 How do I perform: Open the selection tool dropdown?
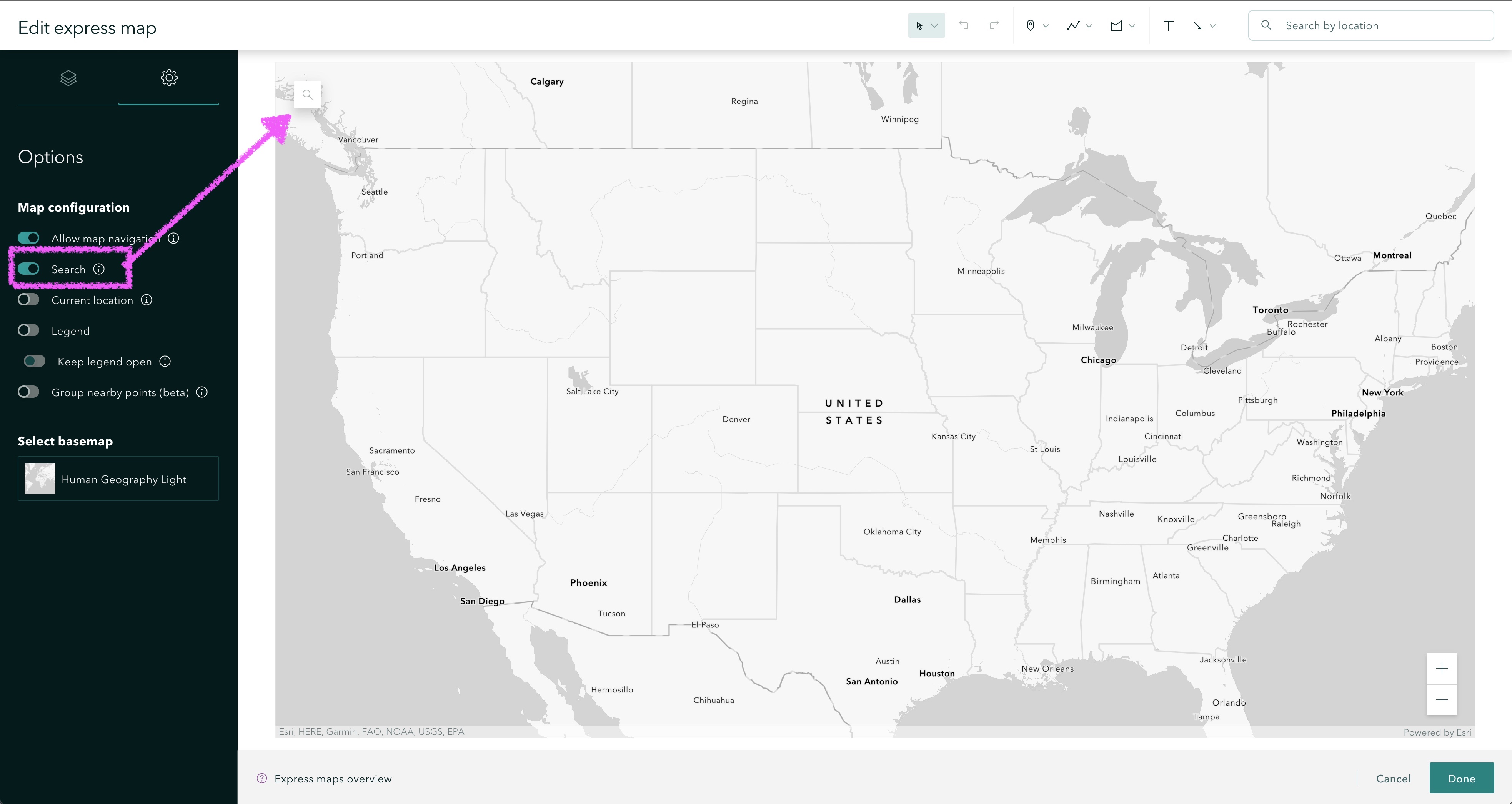pyautogui.click(x=934, y=25)
